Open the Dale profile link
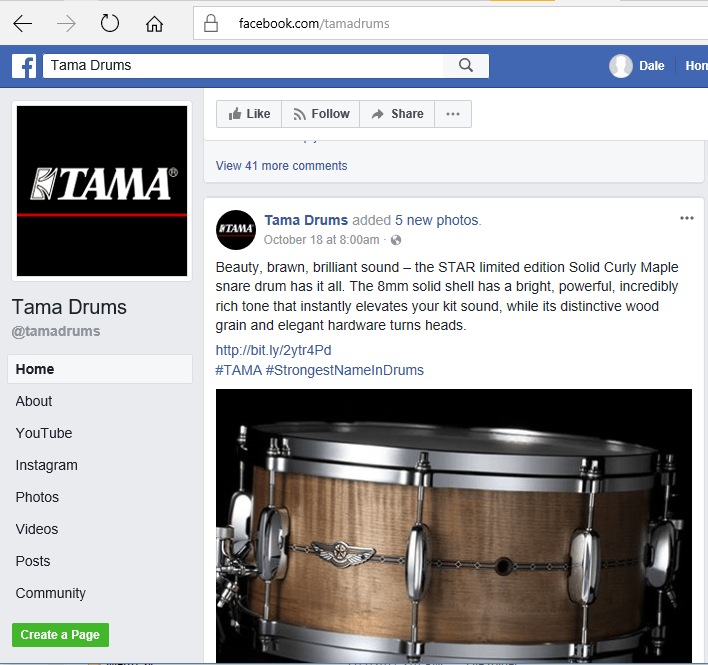 point(652,66)
